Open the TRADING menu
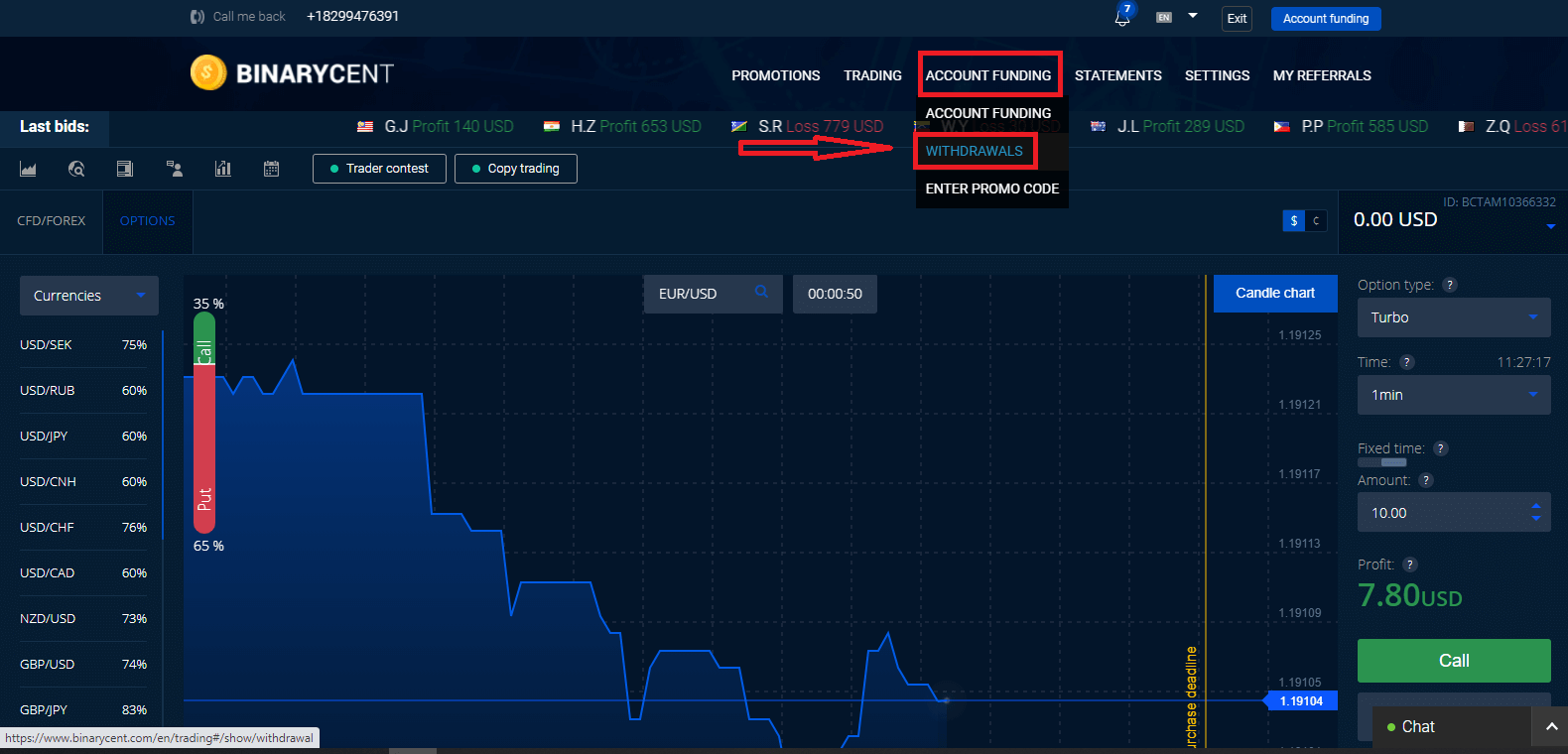The image size is (1568, 754). point(873,75)
